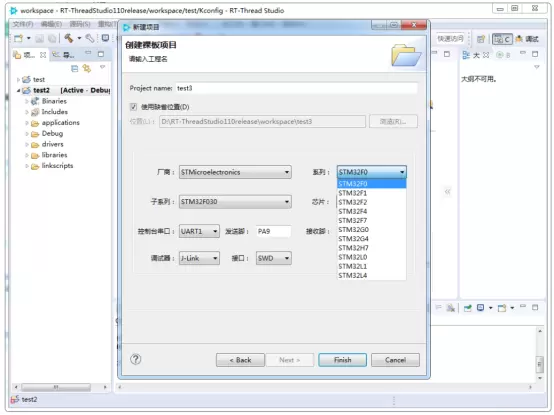Select the Debug folder in tree
This screenshot has height=415, width=554.
click(x=52, y=134)
